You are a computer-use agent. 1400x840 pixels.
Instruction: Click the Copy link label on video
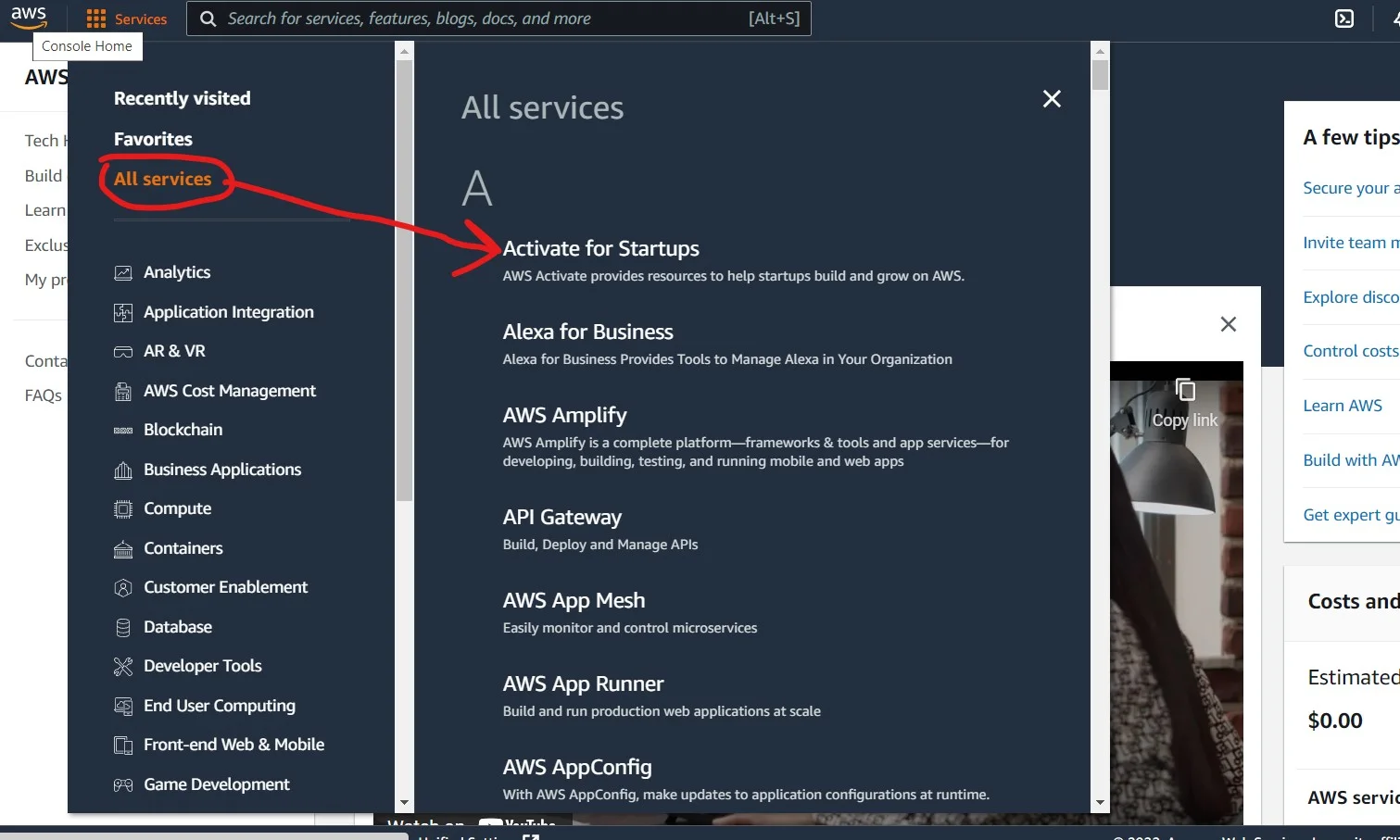tap(1185, 420)
